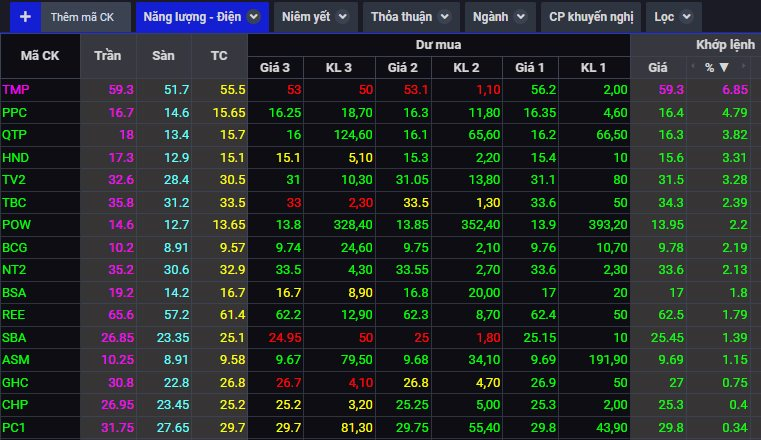
Task: Open NT2 stock symbol
Action: coord(14,270)
